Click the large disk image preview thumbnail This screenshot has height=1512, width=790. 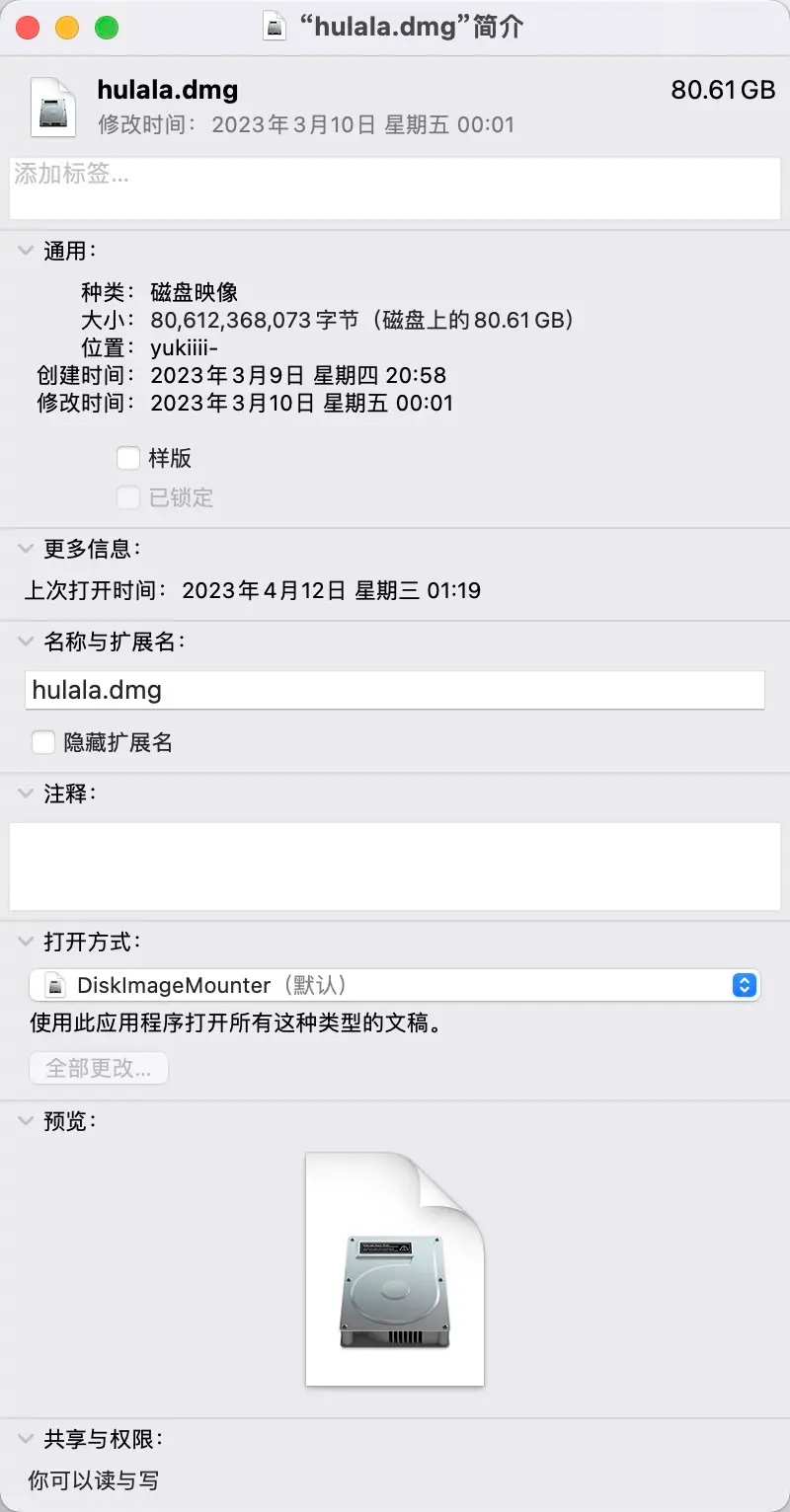[395, 1268]
